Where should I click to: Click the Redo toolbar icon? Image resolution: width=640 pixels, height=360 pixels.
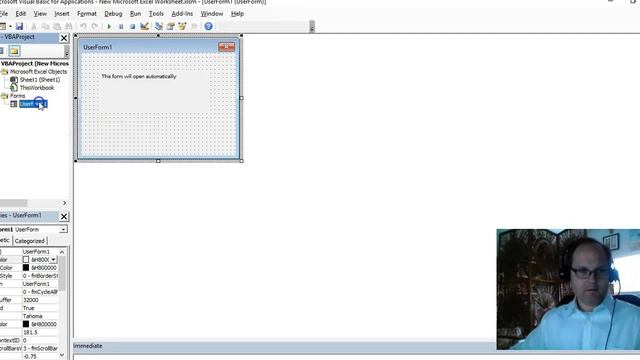(95, 27)
